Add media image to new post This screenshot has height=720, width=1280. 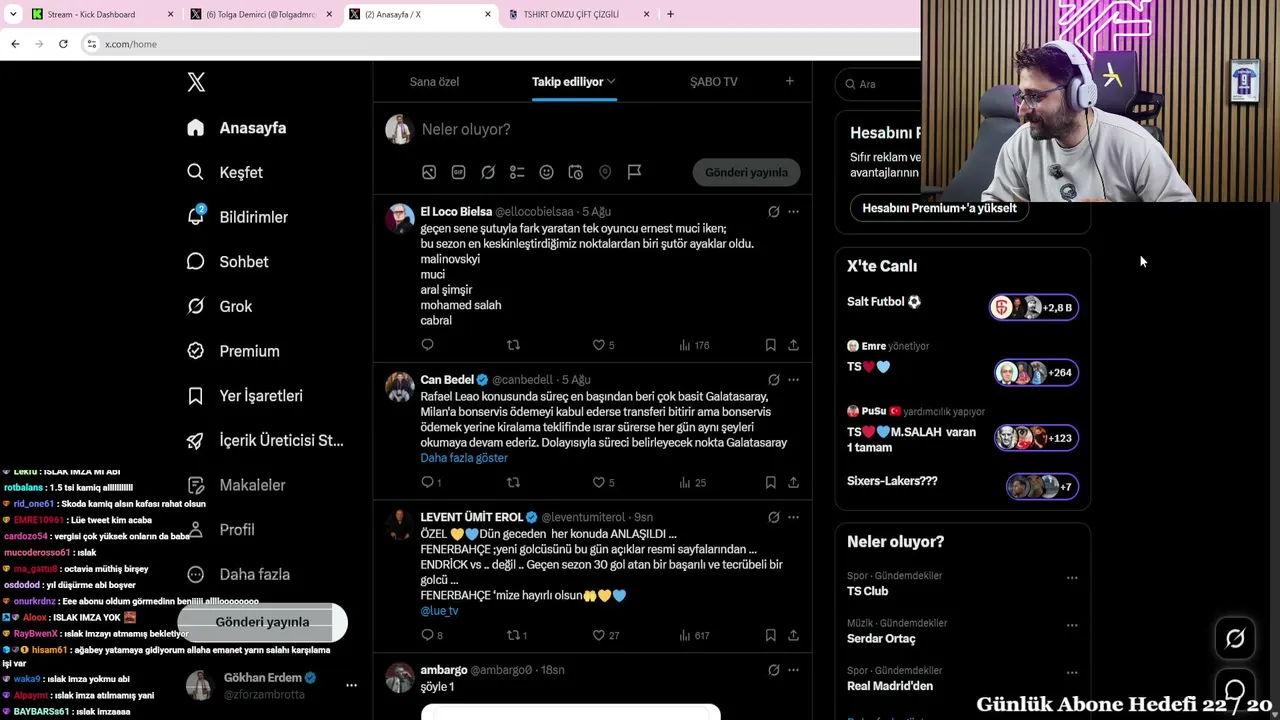point(429,172)
